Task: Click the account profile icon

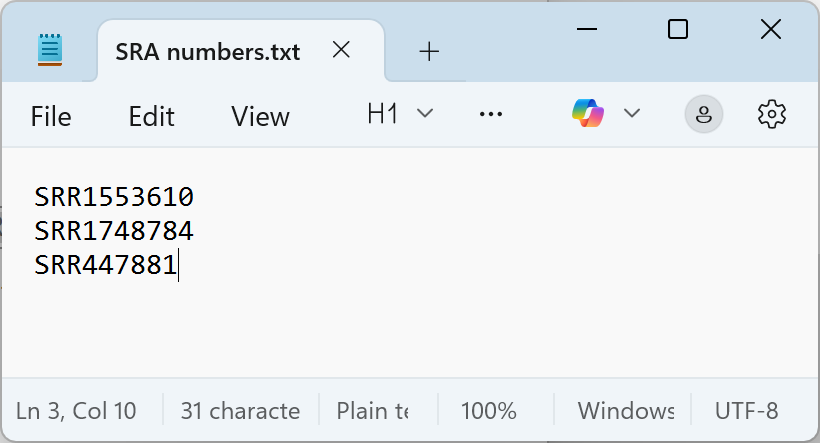Action: 703,114
